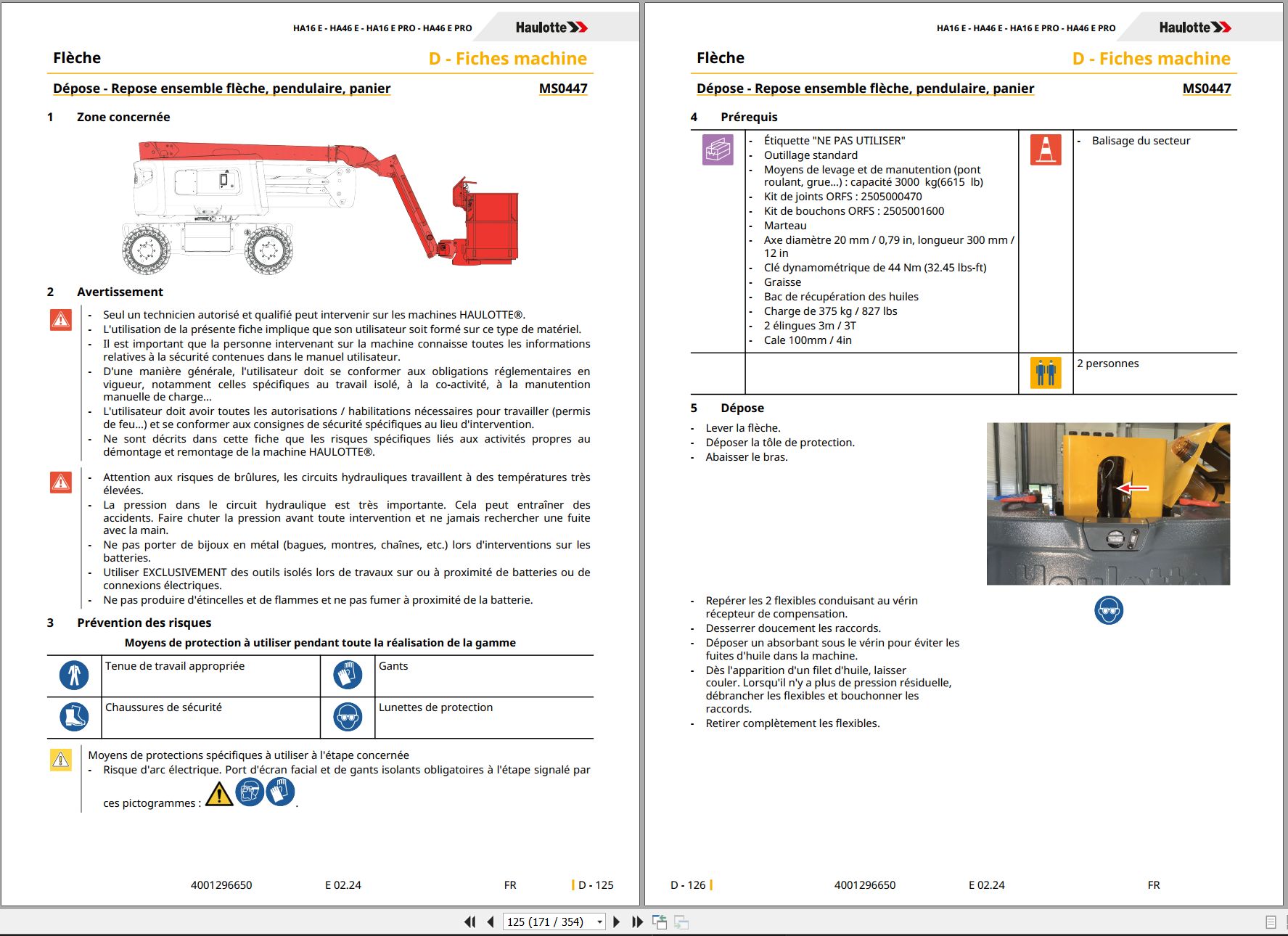The height and width of the screenshot is (936, 1288).
Task: Click the second red warning icon beside the burn risks text
Action: (61, 482)
